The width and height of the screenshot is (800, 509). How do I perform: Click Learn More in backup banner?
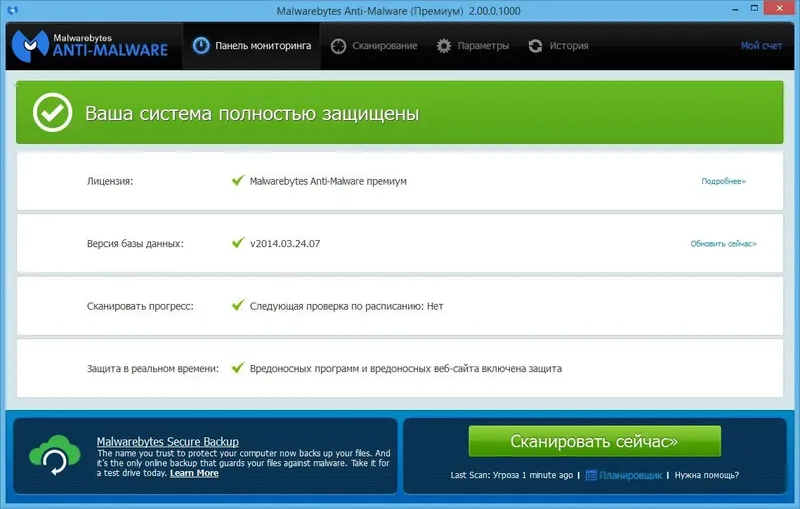pyautogui.click(x=194, y=473)
